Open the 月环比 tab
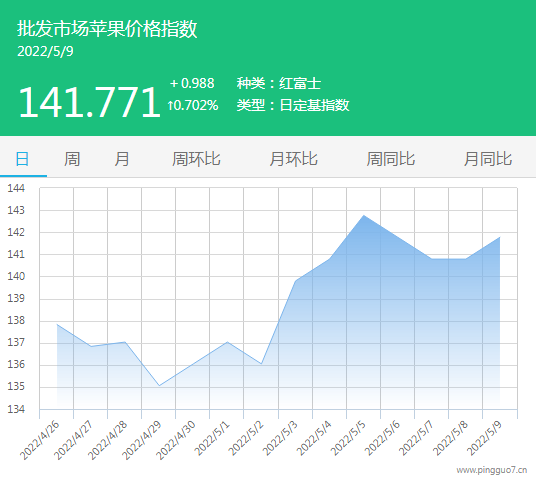The width and height of the screenshot is (536, 482). click(293, 159)
